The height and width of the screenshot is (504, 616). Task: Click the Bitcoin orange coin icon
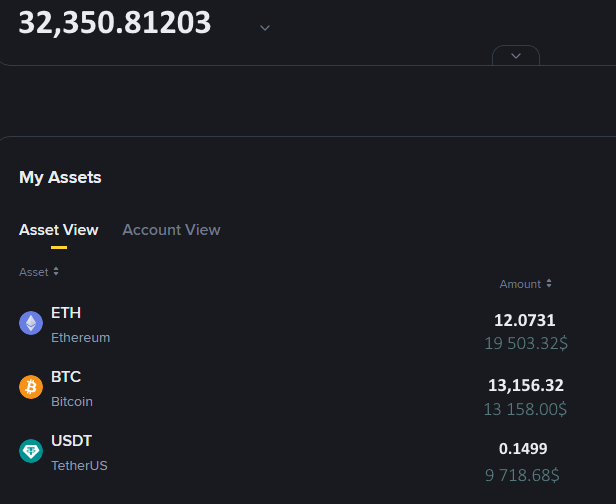pyautogui.click(x=31, y=387)
